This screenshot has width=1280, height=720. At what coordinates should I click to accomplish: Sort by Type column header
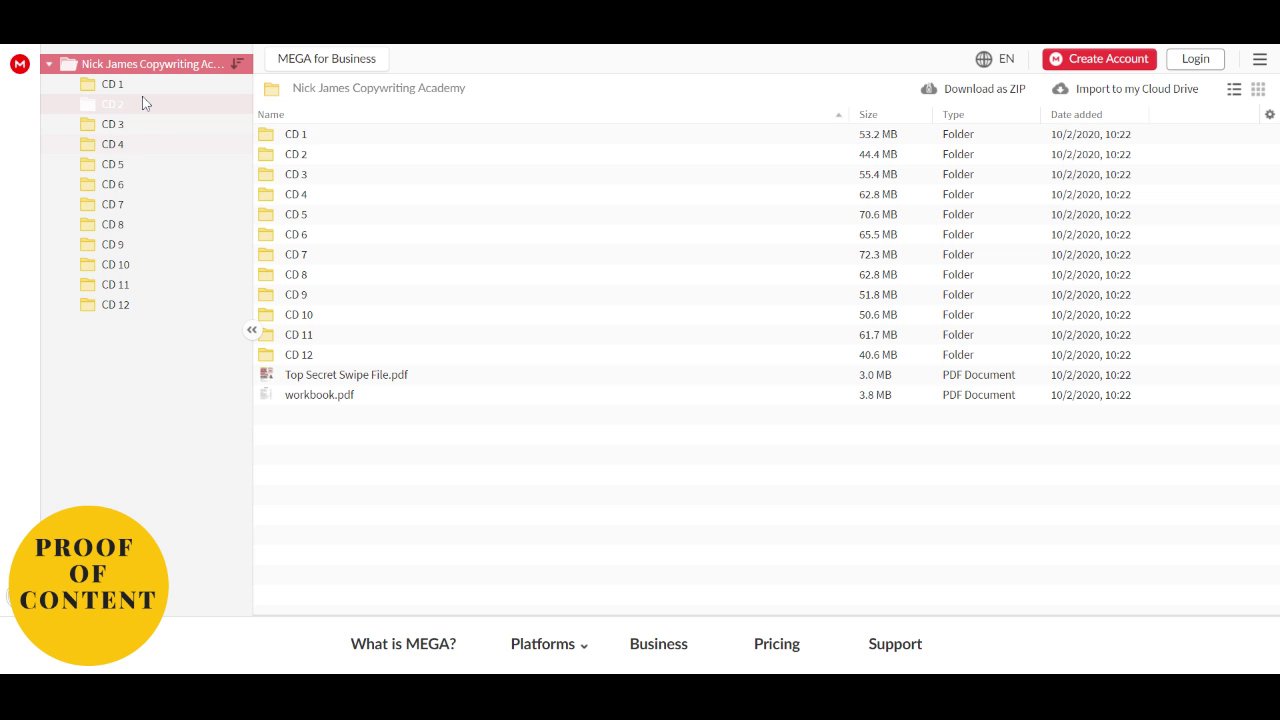(953, 114)
